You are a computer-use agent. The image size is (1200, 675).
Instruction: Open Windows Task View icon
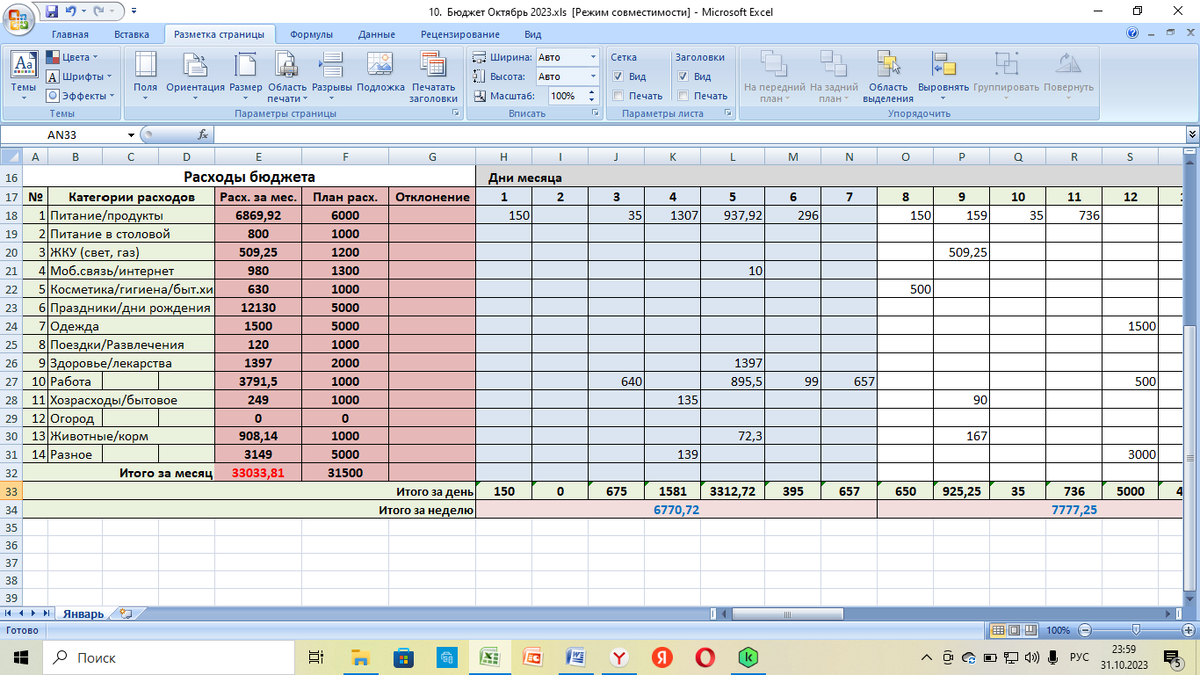click(x=316, y=657)
